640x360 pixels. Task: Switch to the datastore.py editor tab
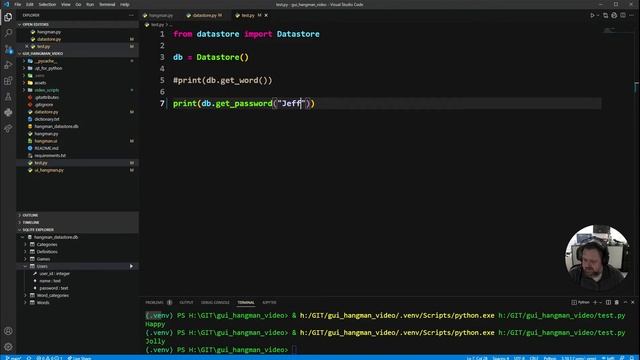204,16
